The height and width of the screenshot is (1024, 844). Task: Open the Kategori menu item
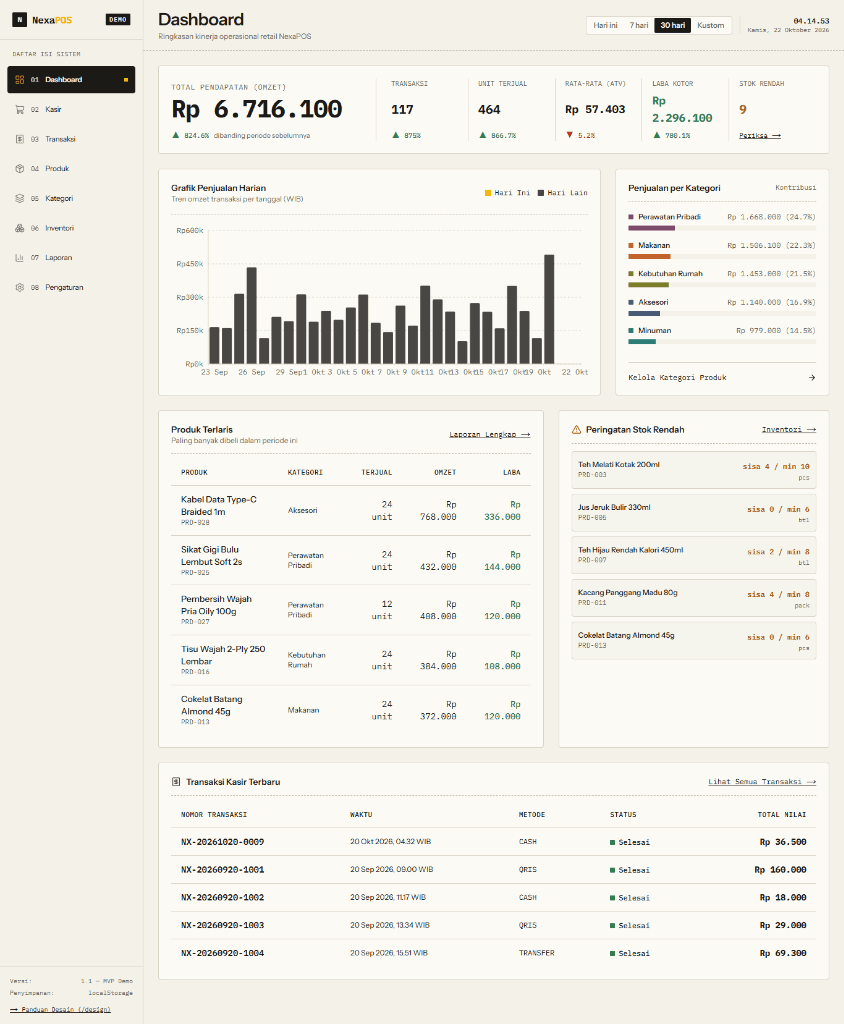(71, 199)
